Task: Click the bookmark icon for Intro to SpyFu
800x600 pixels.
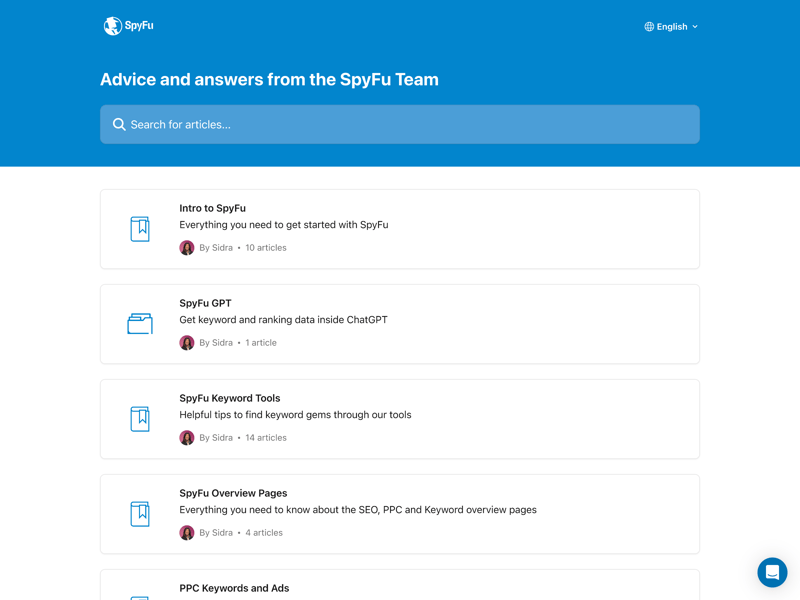Action: (x=140, y=229)
